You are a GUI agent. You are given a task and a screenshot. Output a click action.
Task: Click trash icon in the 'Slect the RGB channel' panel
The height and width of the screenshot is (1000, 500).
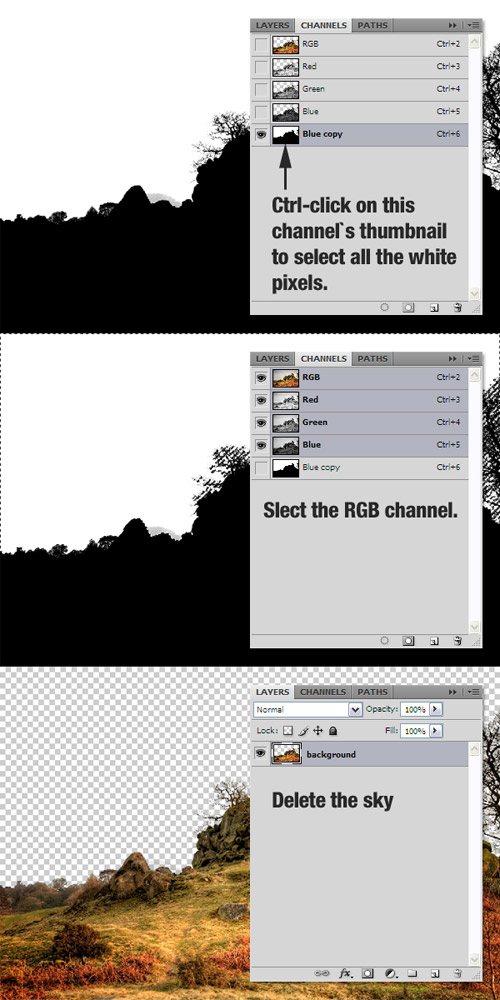click(457, 640)
